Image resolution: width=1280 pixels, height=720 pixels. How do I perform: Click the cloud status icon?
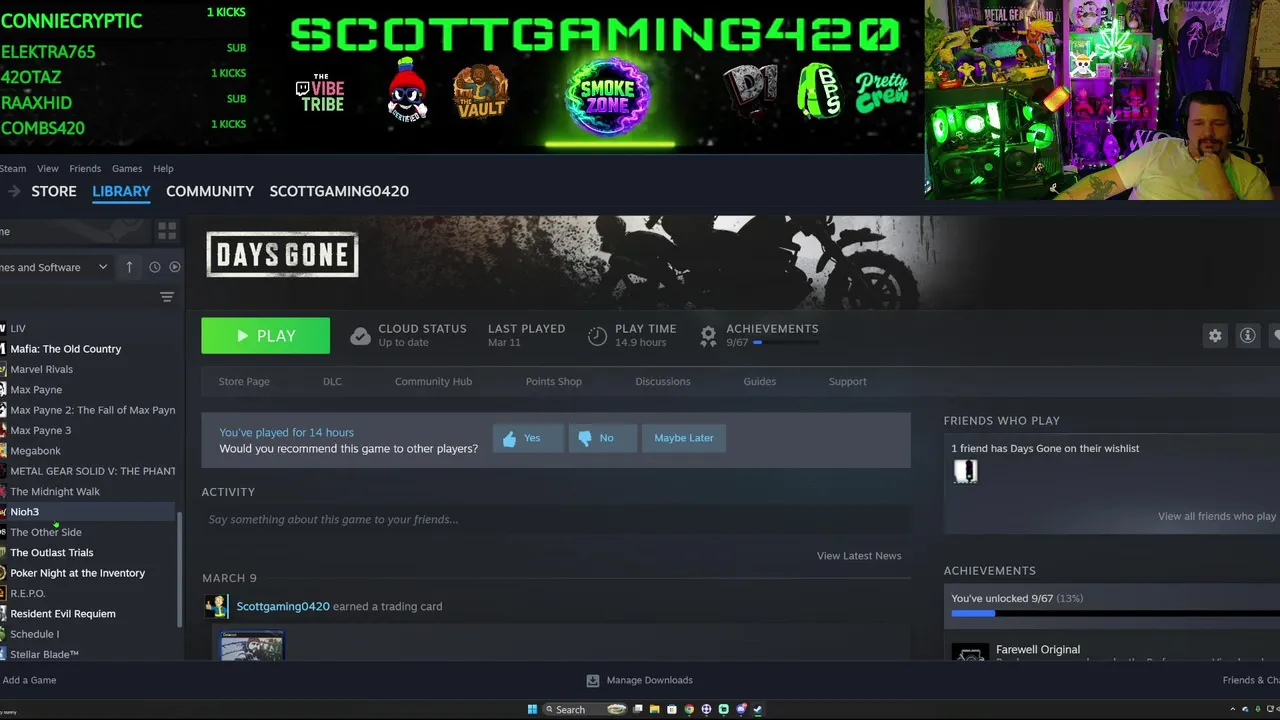[x=360, y=336]
